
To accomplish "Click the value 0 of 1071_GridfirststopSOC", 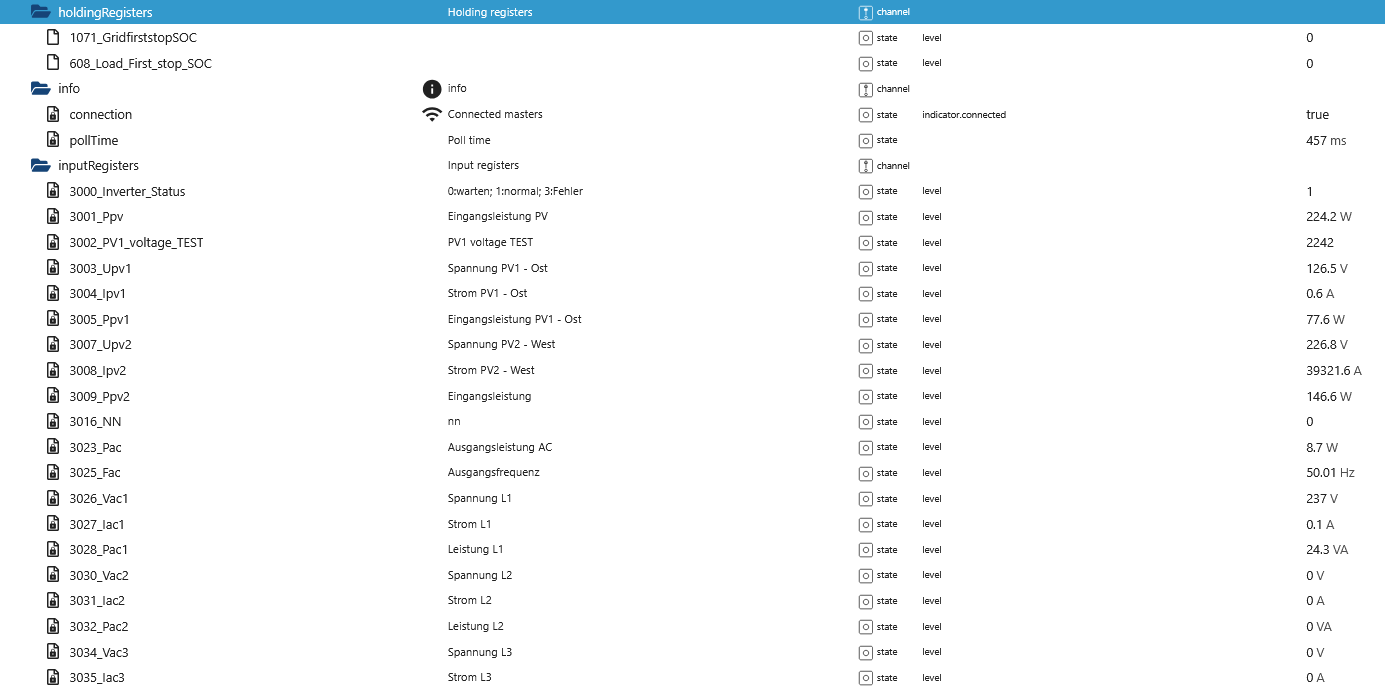I will [1310, 37].
